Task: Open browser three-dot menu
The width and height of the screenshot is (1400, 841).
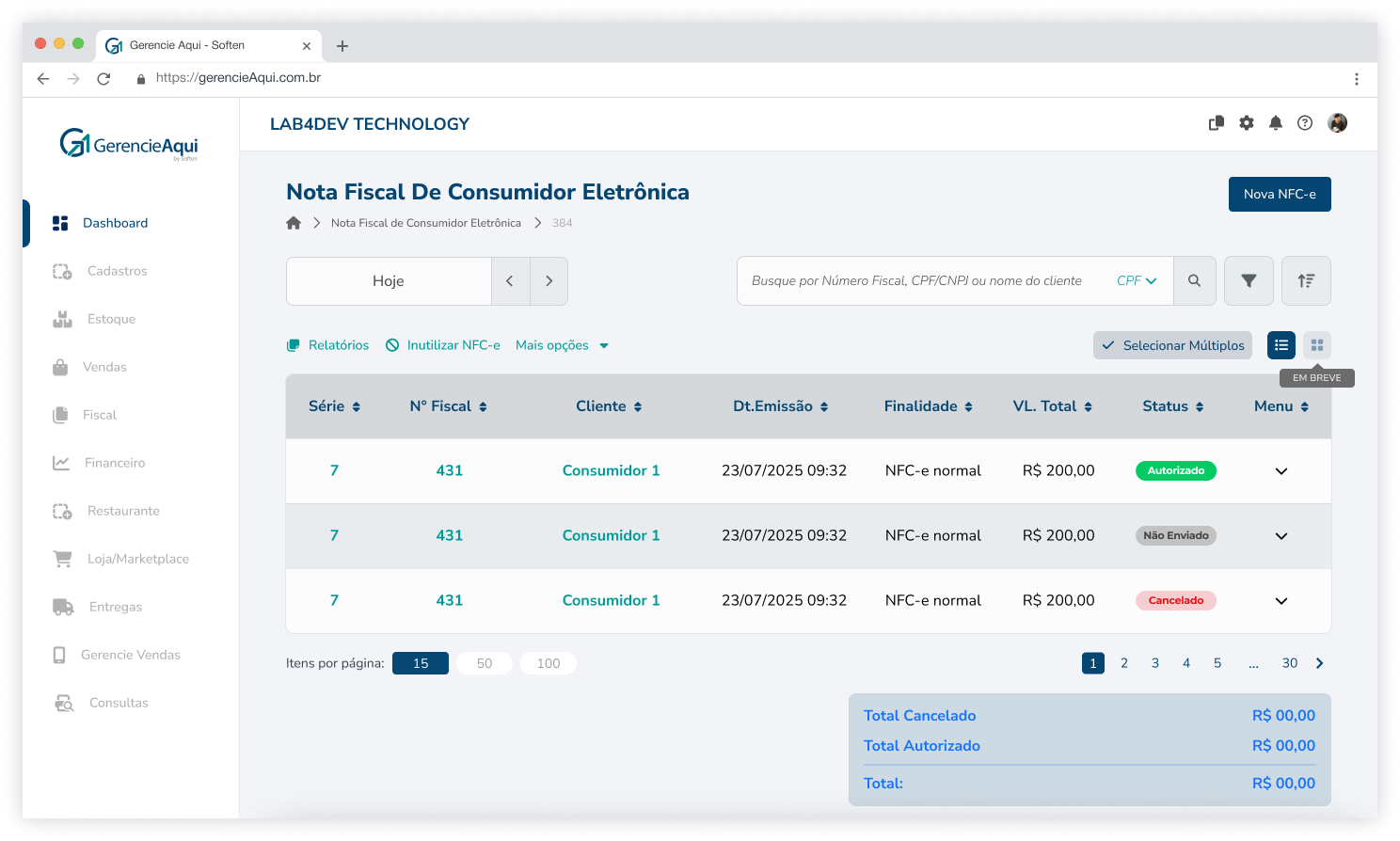Action: [1357, 79]
